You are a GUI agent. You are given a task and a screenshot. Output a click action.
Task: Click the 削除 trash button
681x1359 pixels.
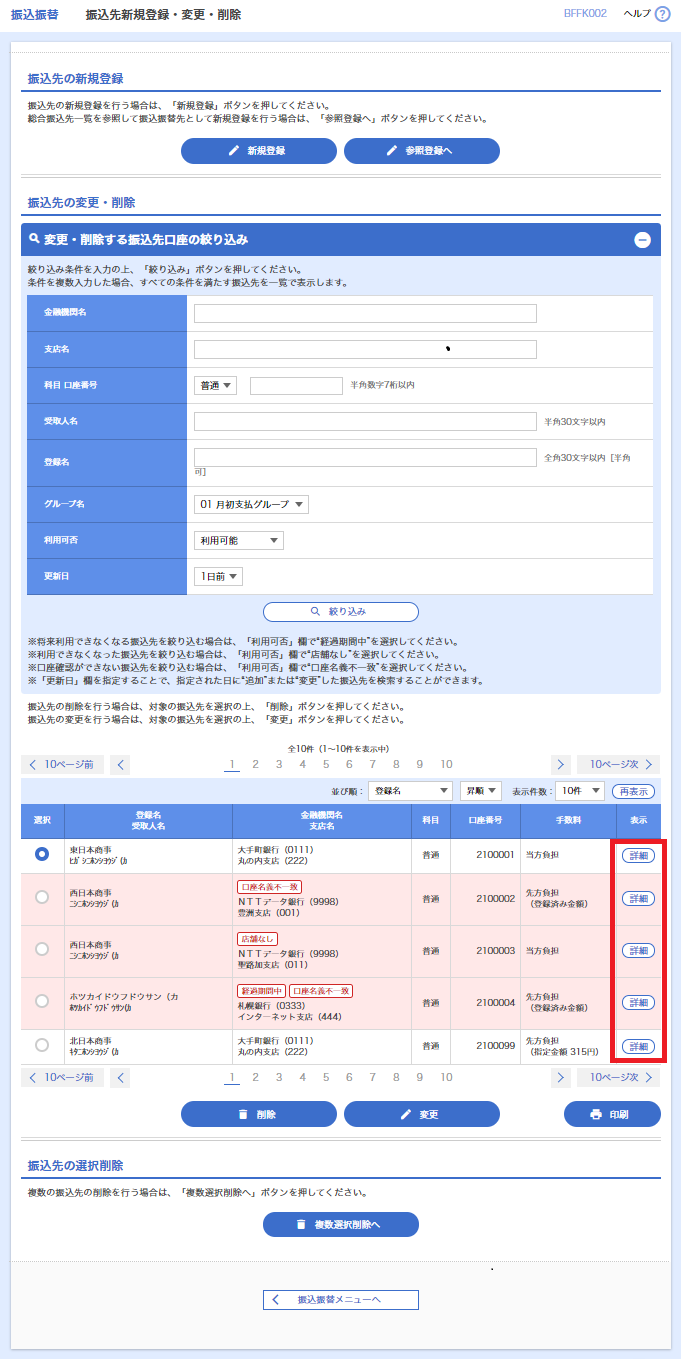pos(258,1114)
